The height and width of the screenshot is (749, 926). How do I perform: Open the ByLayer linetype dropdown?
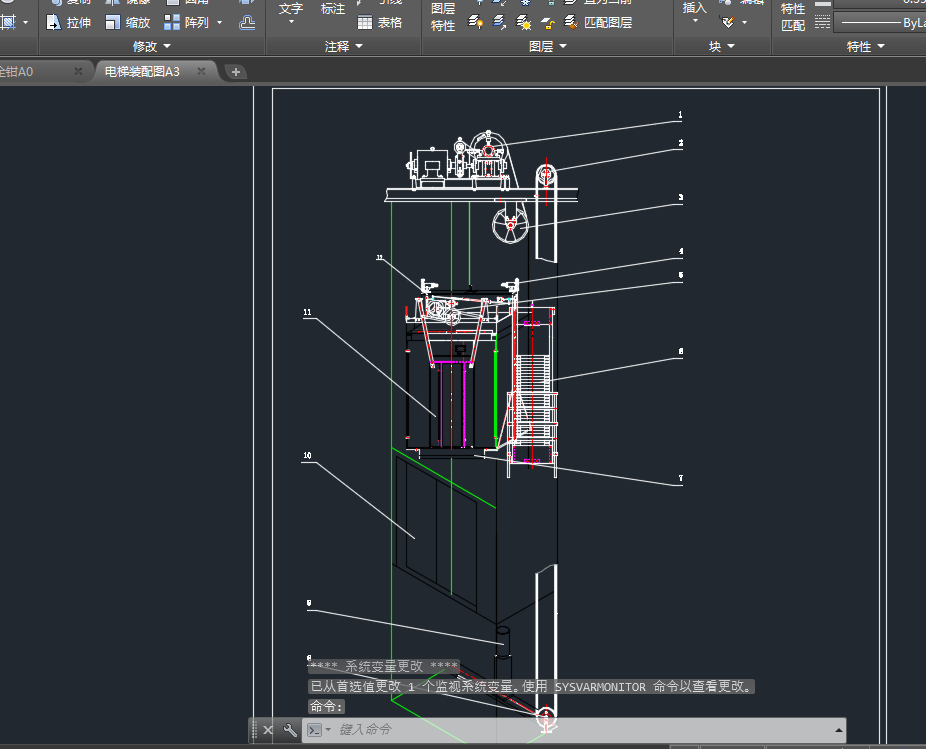(x=880, y=23)
